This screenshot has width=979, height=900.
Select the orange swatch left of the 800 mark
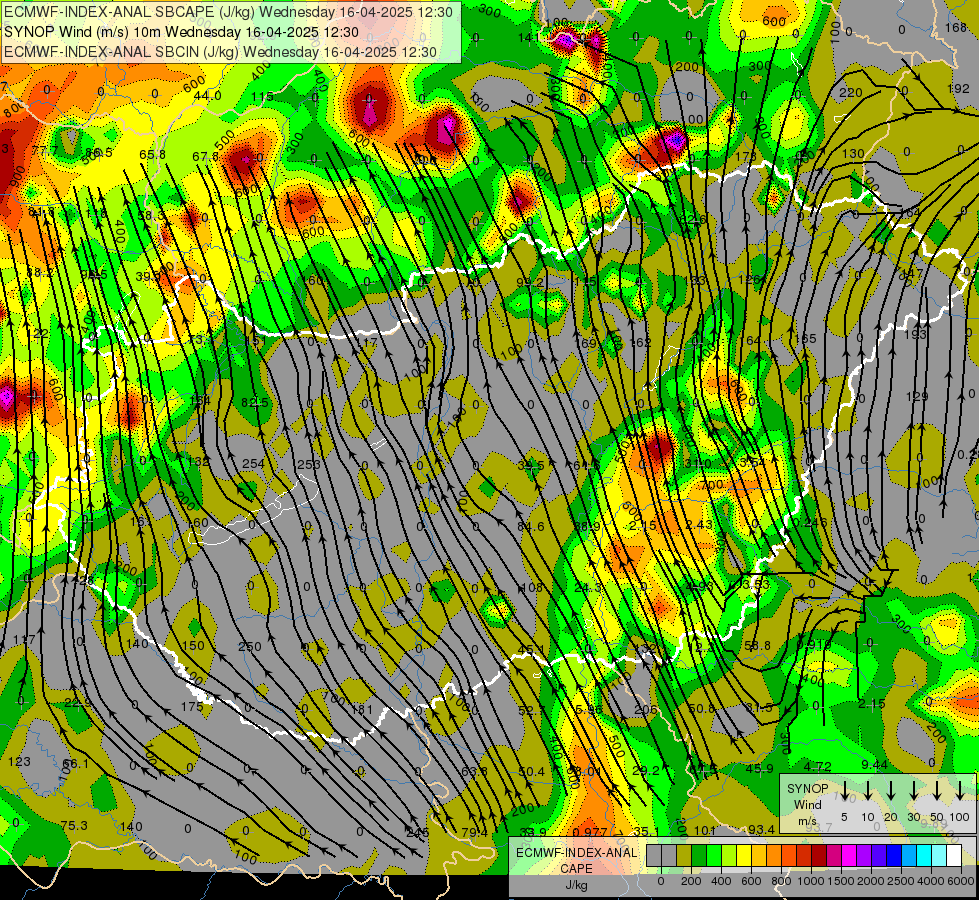click(x=774, y=855)
